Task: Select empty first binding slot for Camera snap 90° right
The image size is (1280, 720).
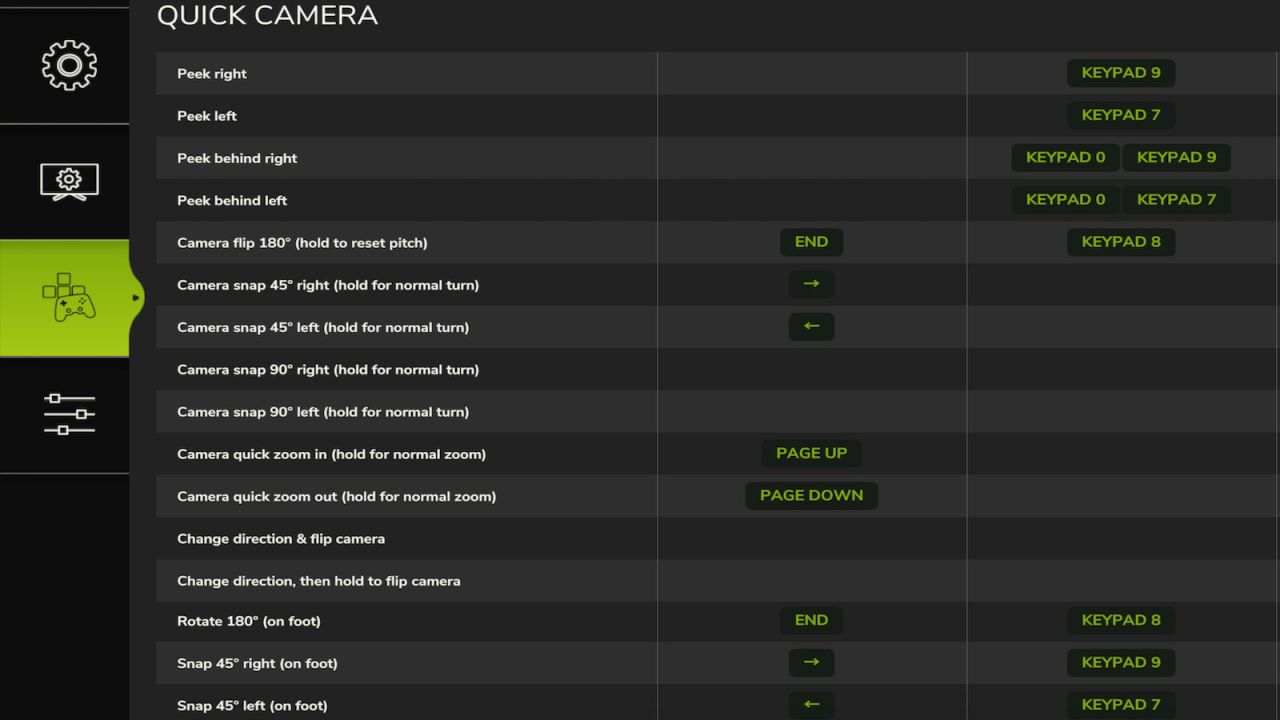Action: [x=811, y=369]
